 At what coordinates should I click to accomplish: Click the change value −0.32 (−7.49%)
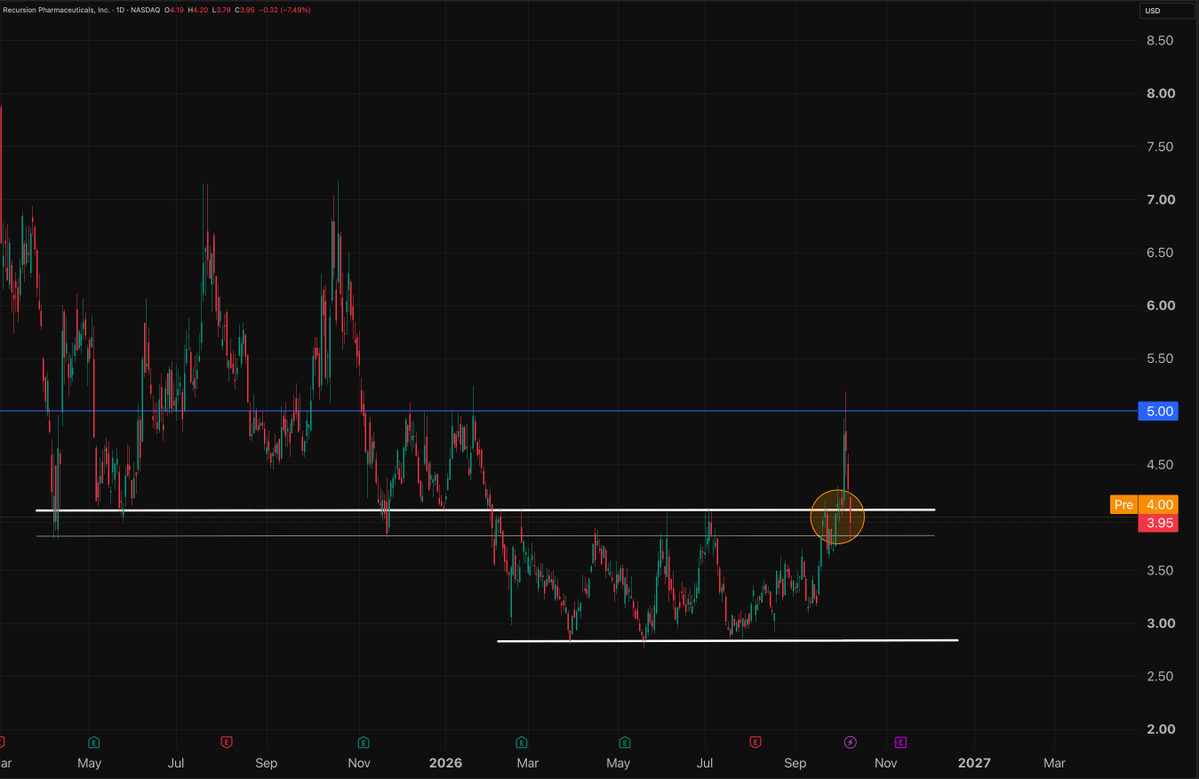click(x=284, y=10)
